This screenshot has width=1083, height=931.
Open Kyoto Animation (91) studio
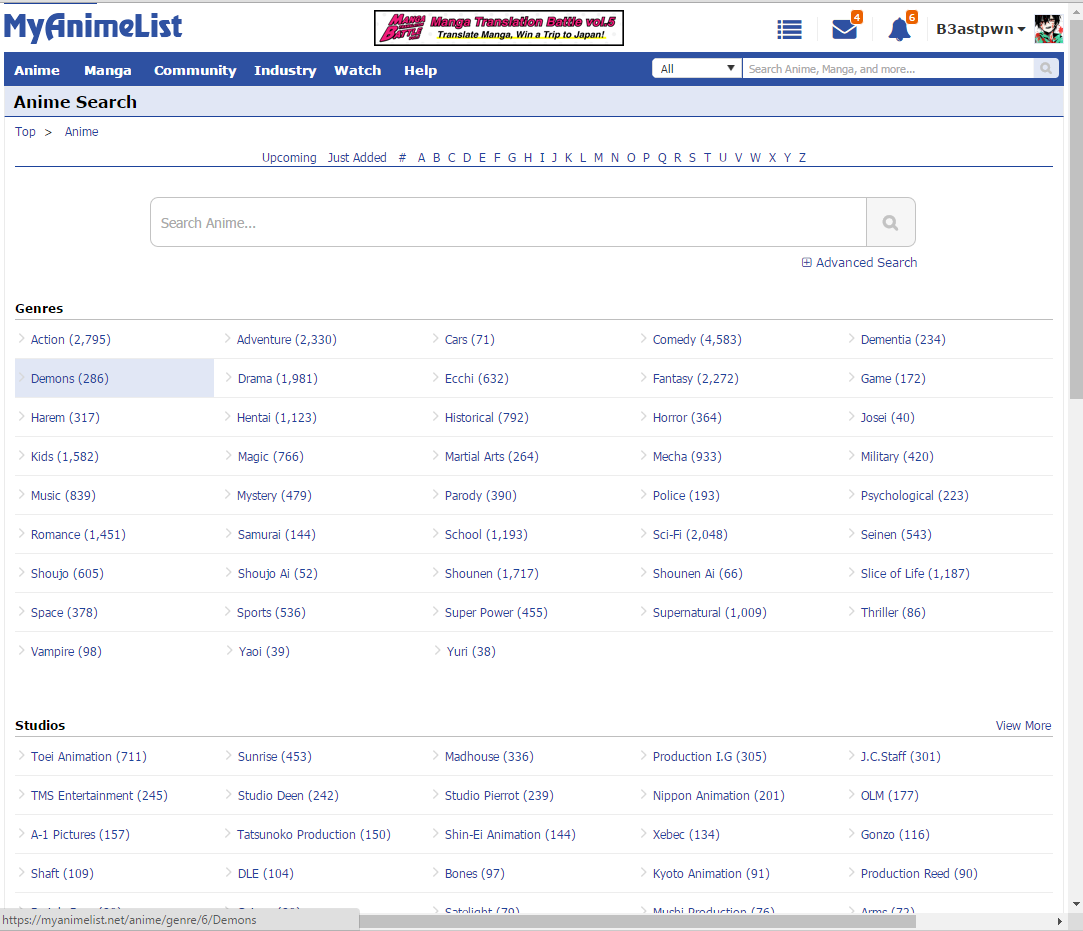[711, 874]
